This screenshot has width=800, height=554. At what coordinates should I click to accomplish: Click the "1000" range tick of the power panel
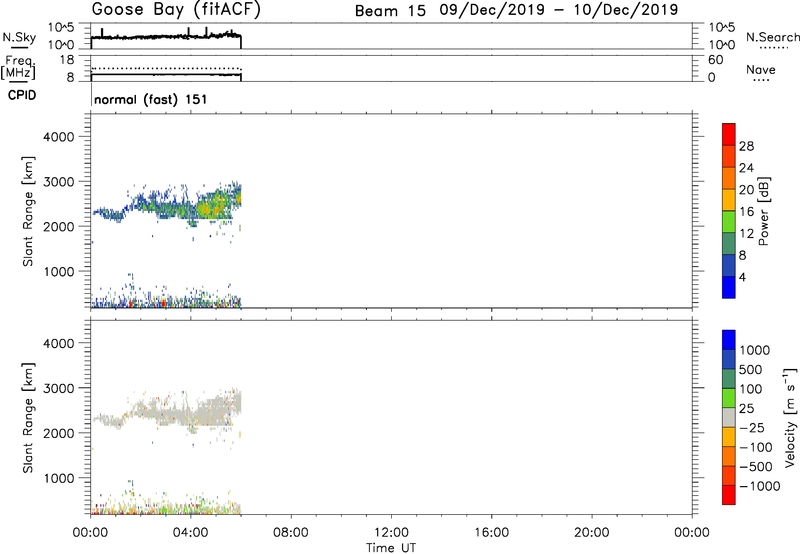click(59, 271)
